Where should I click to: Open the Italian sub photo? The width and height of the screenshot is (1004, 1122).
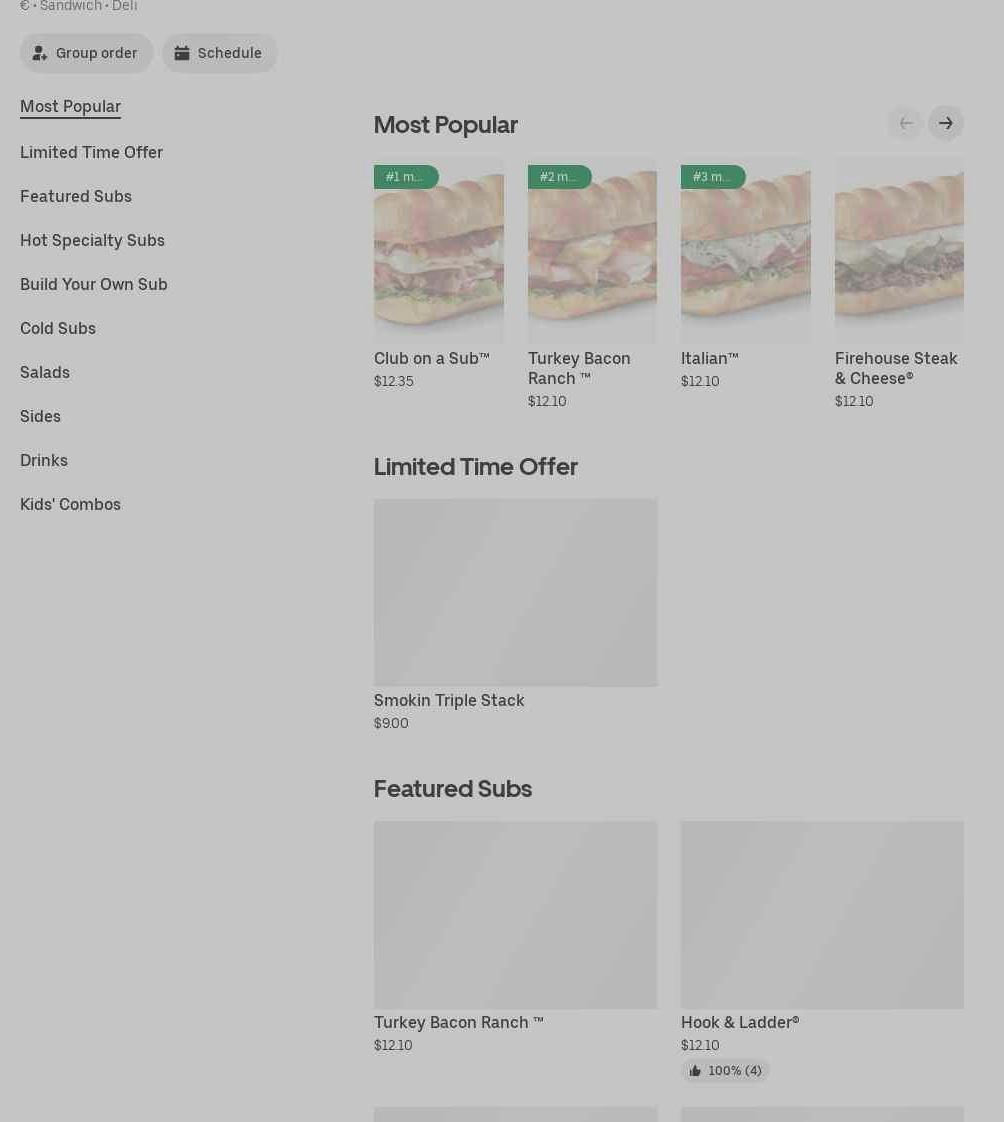746,250
